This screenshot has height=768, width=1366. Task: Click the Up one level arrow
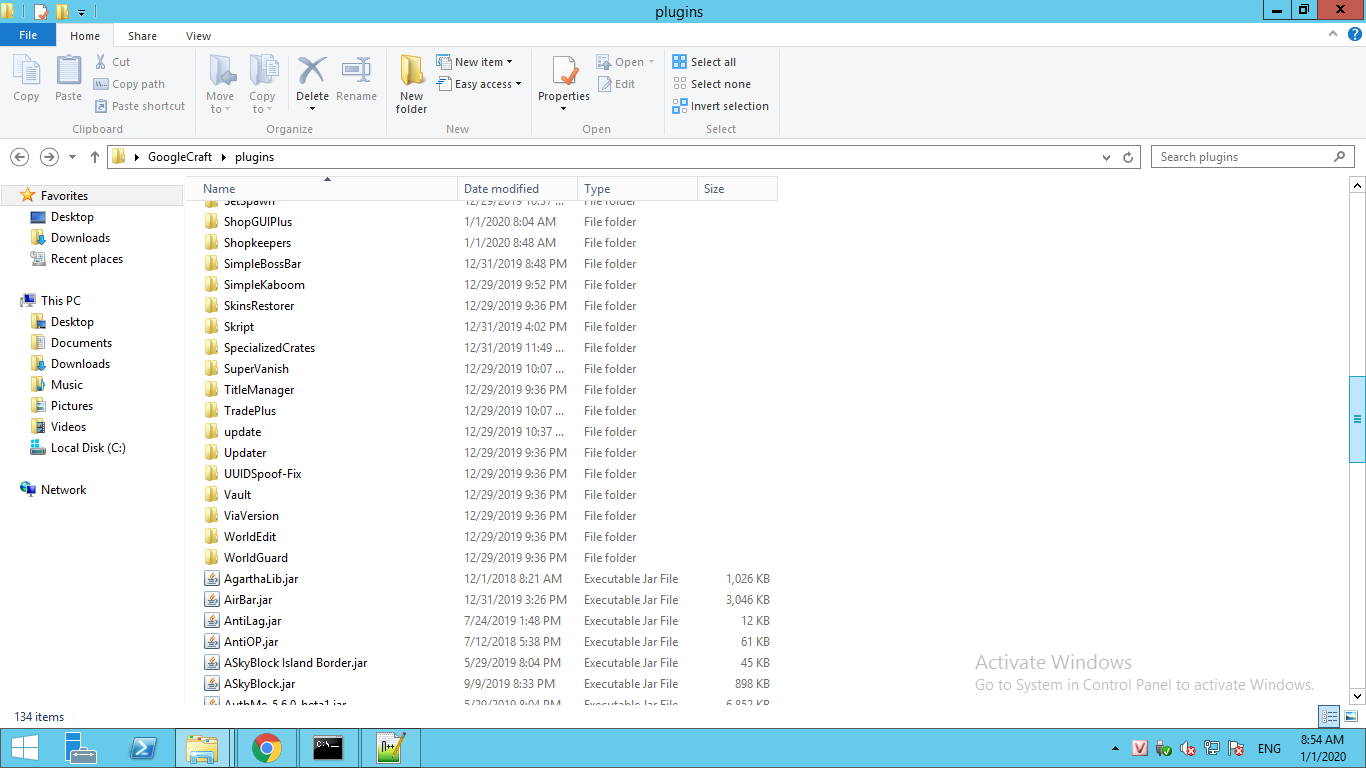click(x=95, y=157)
